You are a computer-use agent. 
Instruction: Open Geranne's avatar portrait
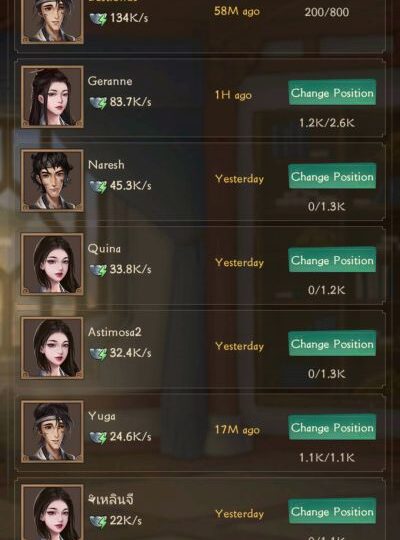click(x=52, y=97)
